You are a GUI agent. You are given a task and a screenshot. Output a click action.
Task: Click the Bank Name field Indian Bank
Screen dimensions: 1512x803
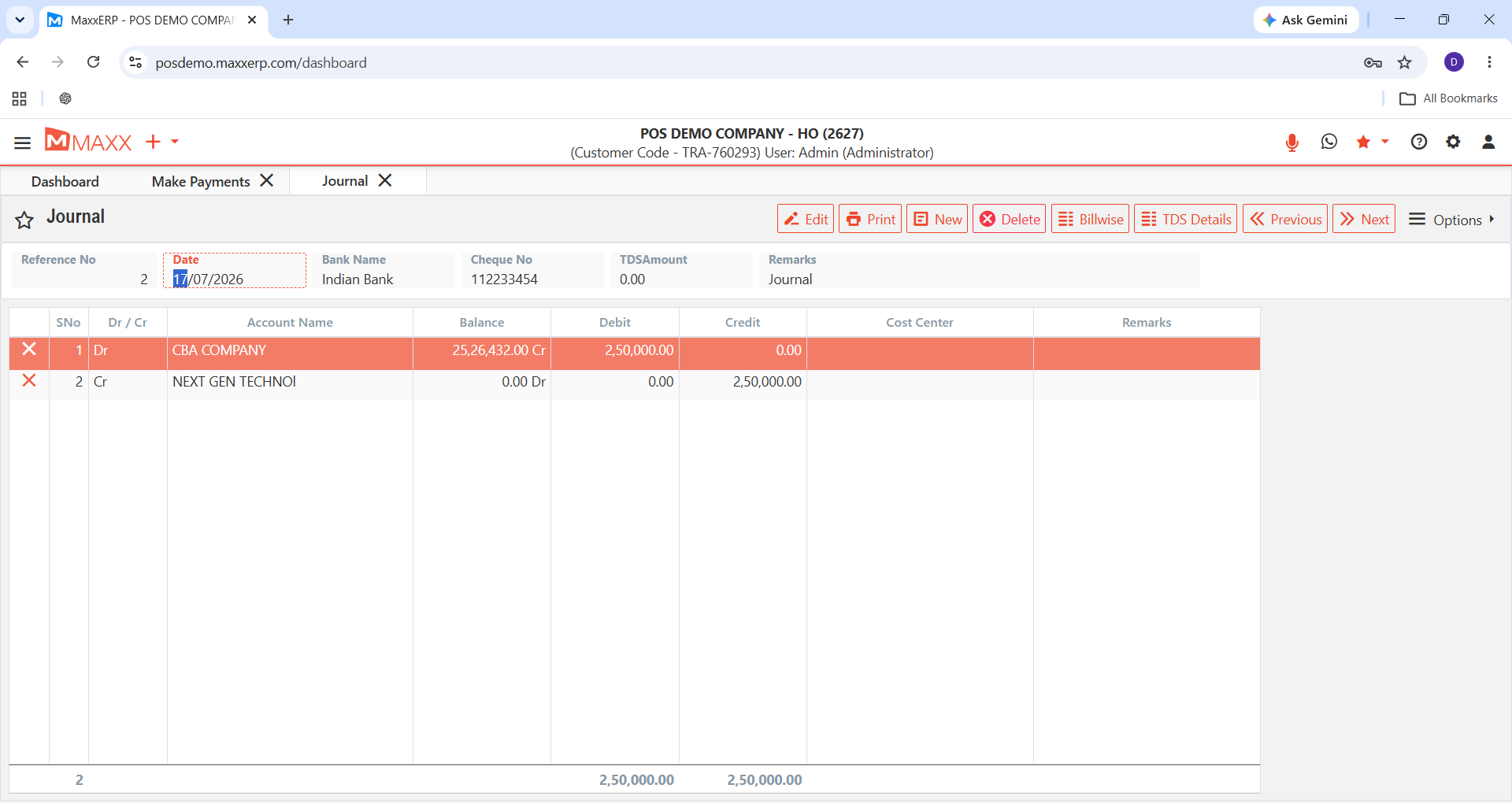384,270
